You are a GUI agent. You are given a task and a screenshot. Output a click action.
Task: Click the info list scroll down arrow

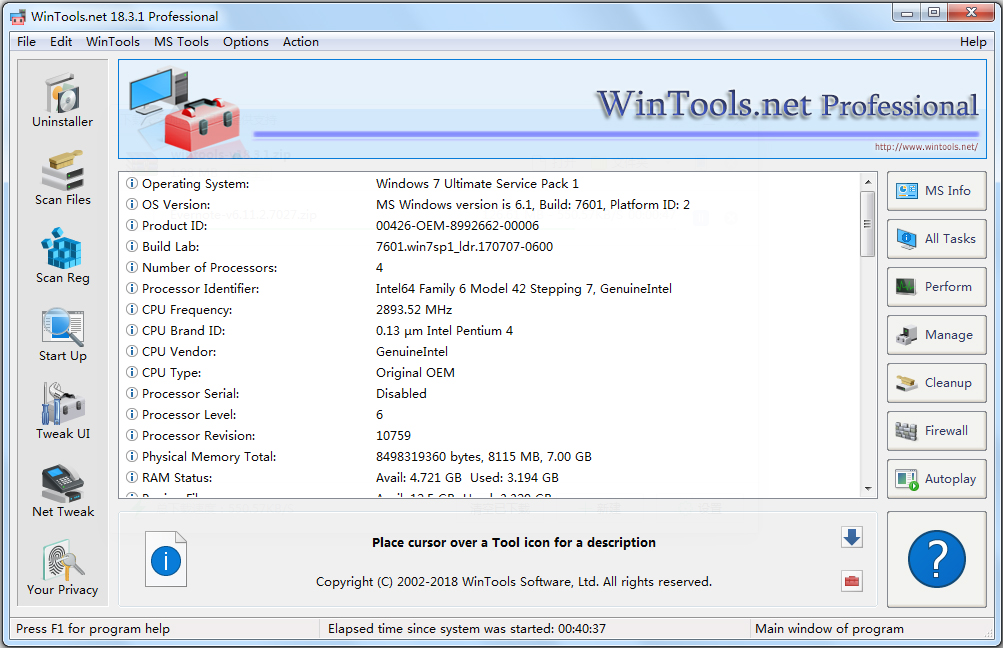[868, 489]
